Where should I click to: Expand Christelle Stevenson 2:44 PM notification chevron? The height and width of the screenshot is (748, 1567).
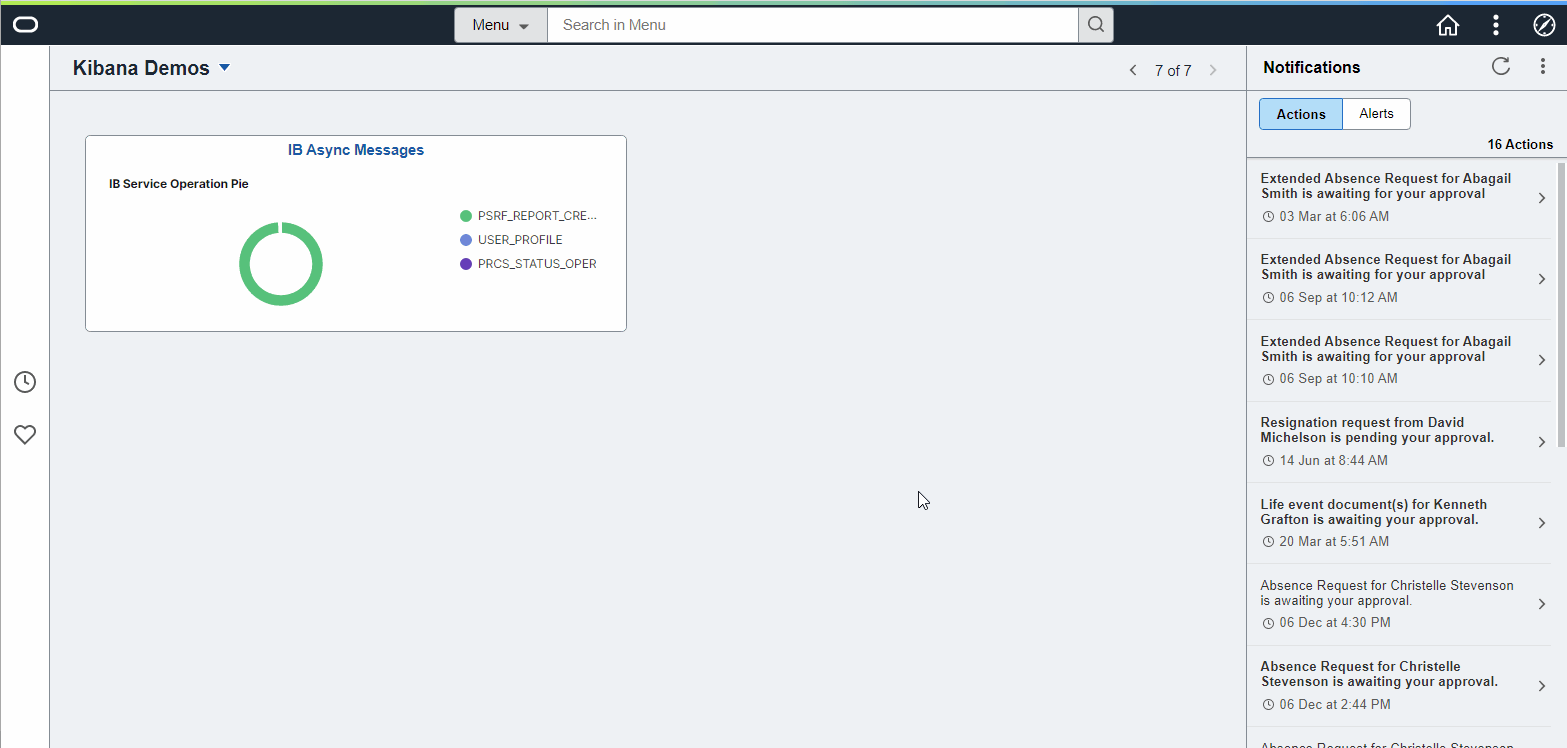point(1542,686)
